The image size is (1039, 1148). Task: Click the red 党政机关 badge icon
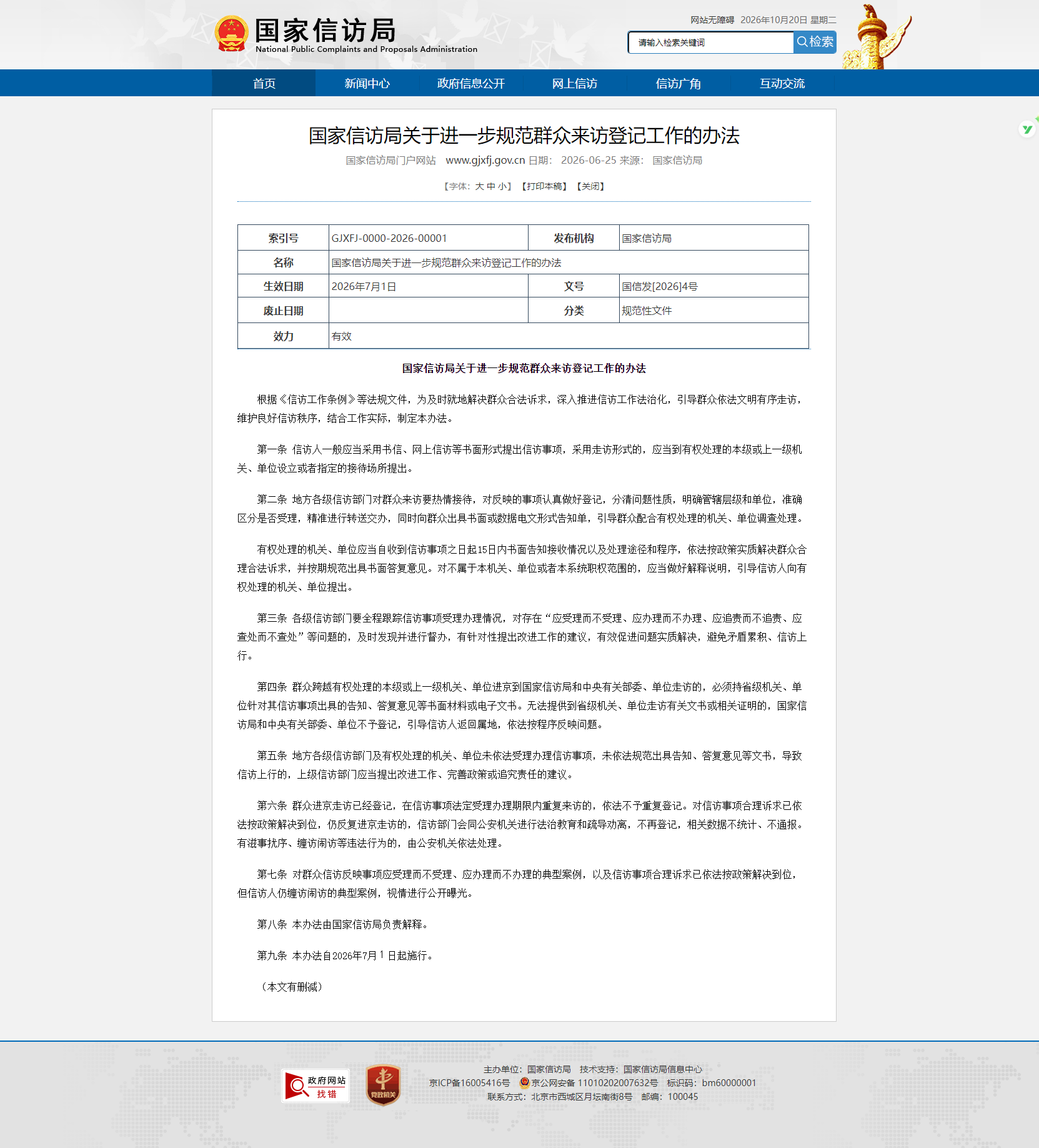pyautogui.click(x=383, y=1085)
